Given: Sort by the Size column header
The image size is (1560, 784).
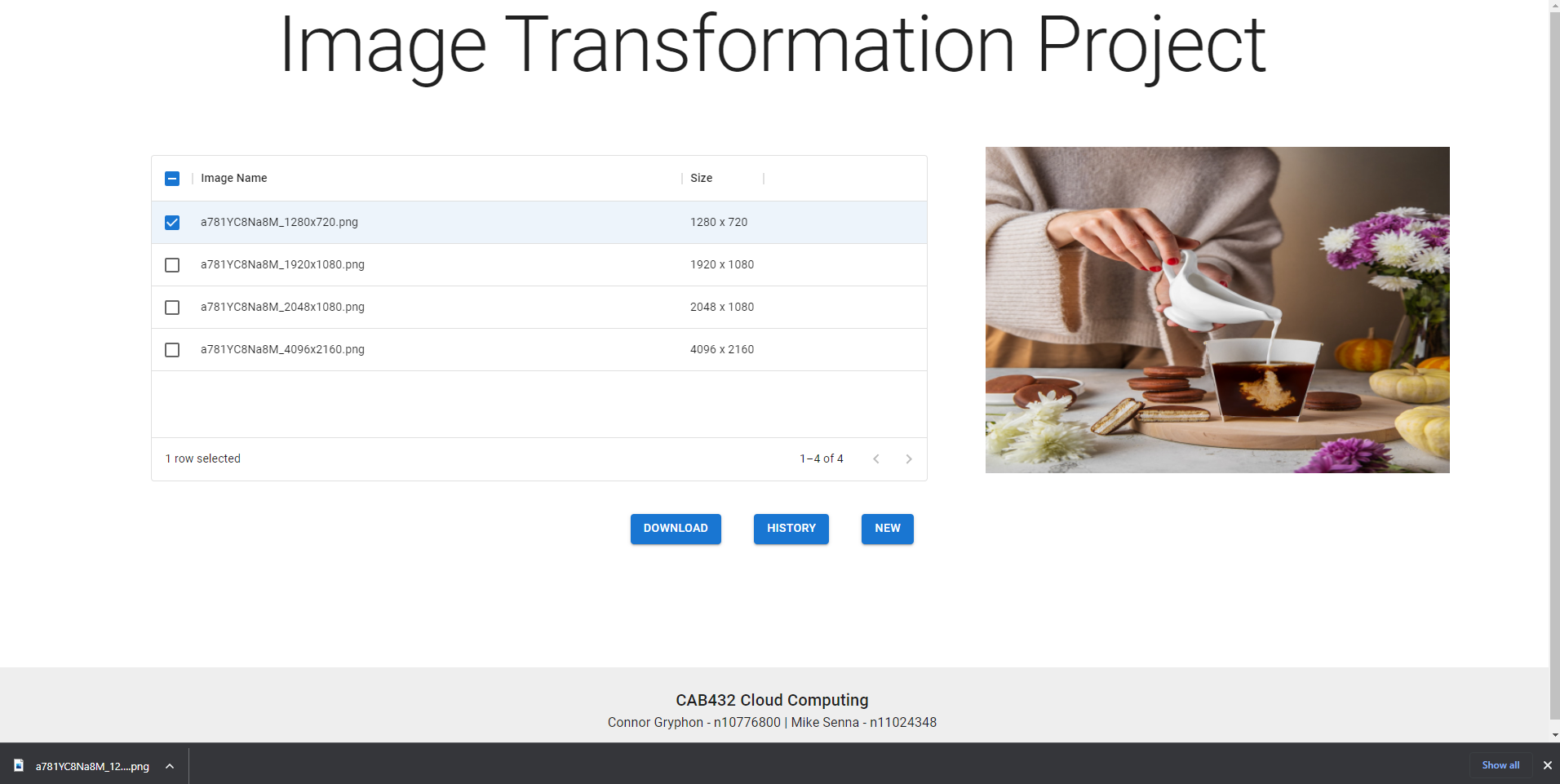Looking at the screenshot, I should coord(702,178).
